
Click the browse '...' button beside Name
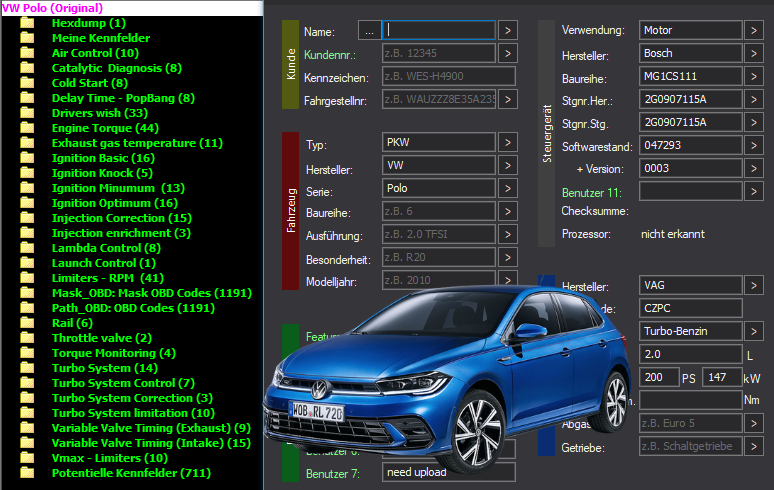click(369, 31)
